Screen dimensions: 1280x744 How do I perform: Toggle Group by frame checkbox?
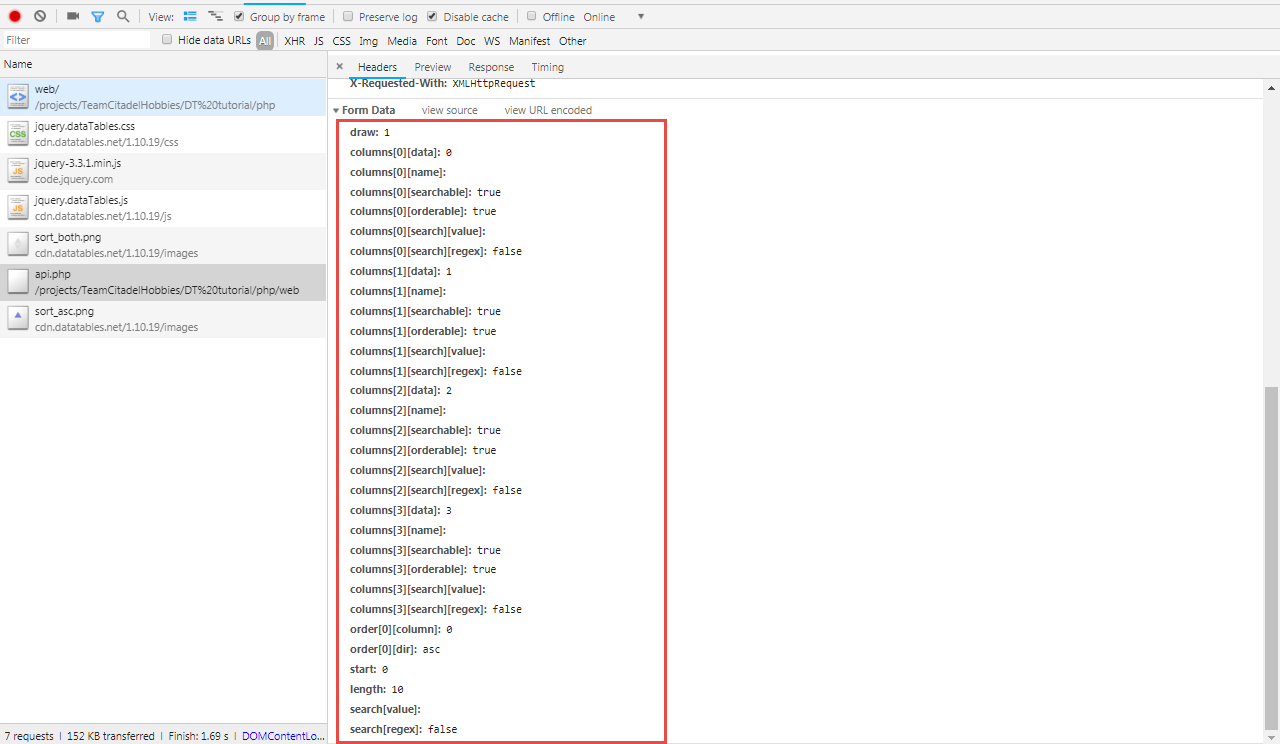point(239,16)
